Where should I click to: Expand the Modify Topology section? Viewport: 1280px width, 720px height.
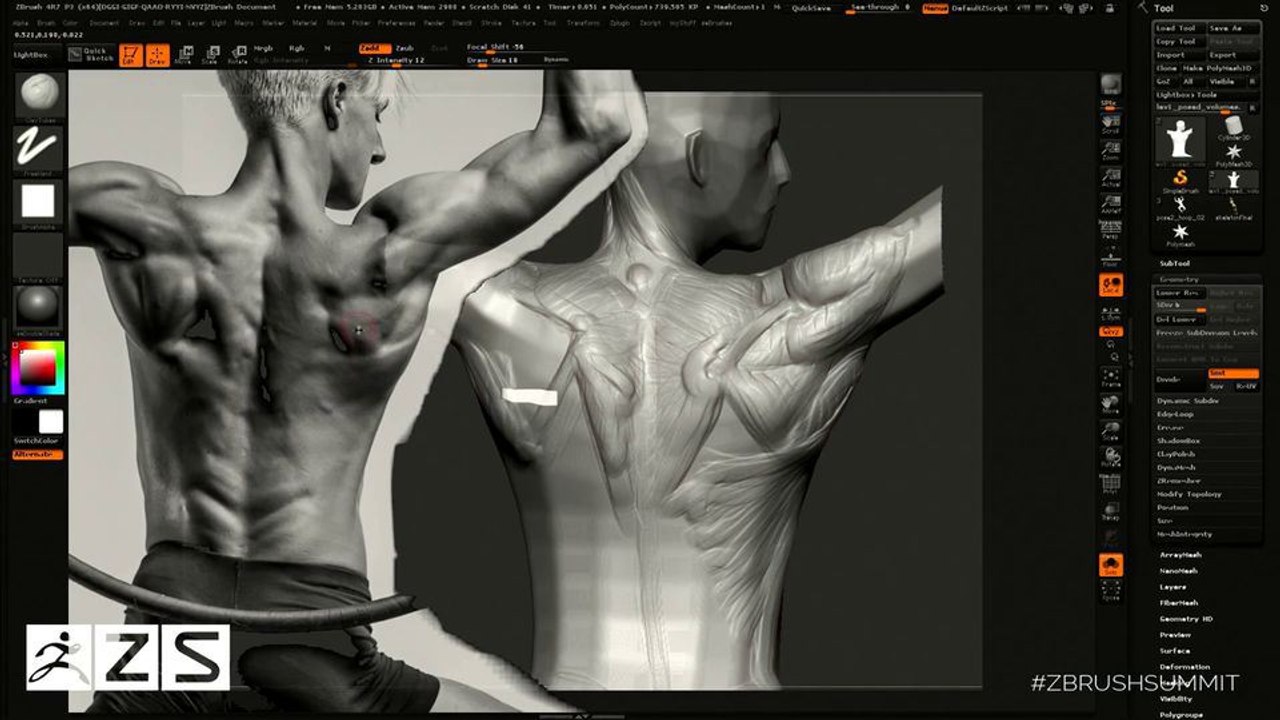pos(1190,494)
